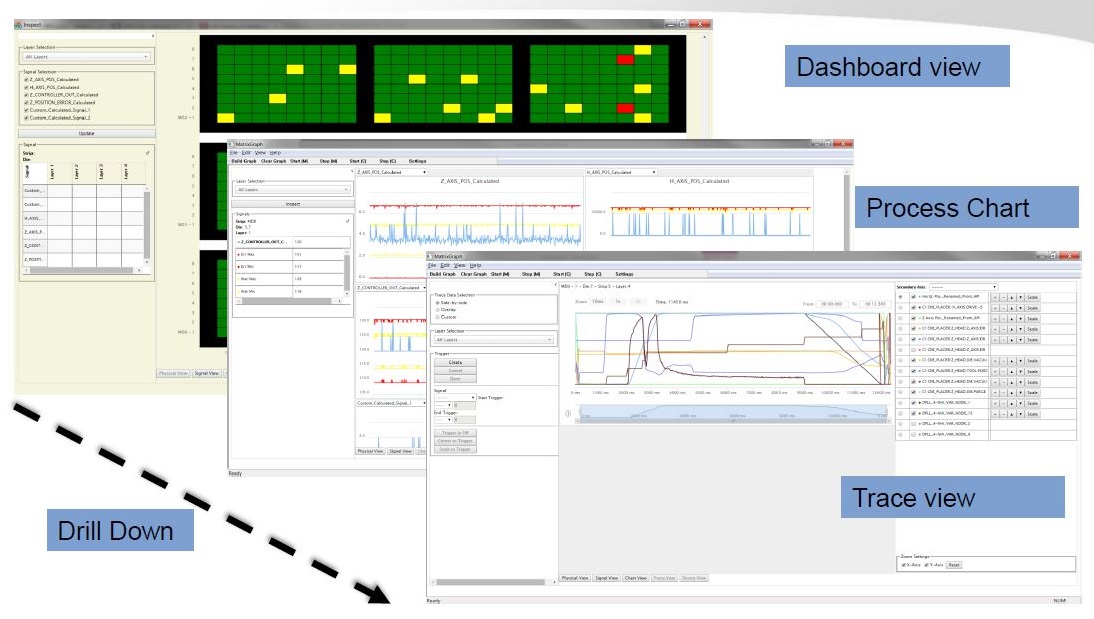Toggle the Y-Axis zoom setting checkbox

[927, 565]
